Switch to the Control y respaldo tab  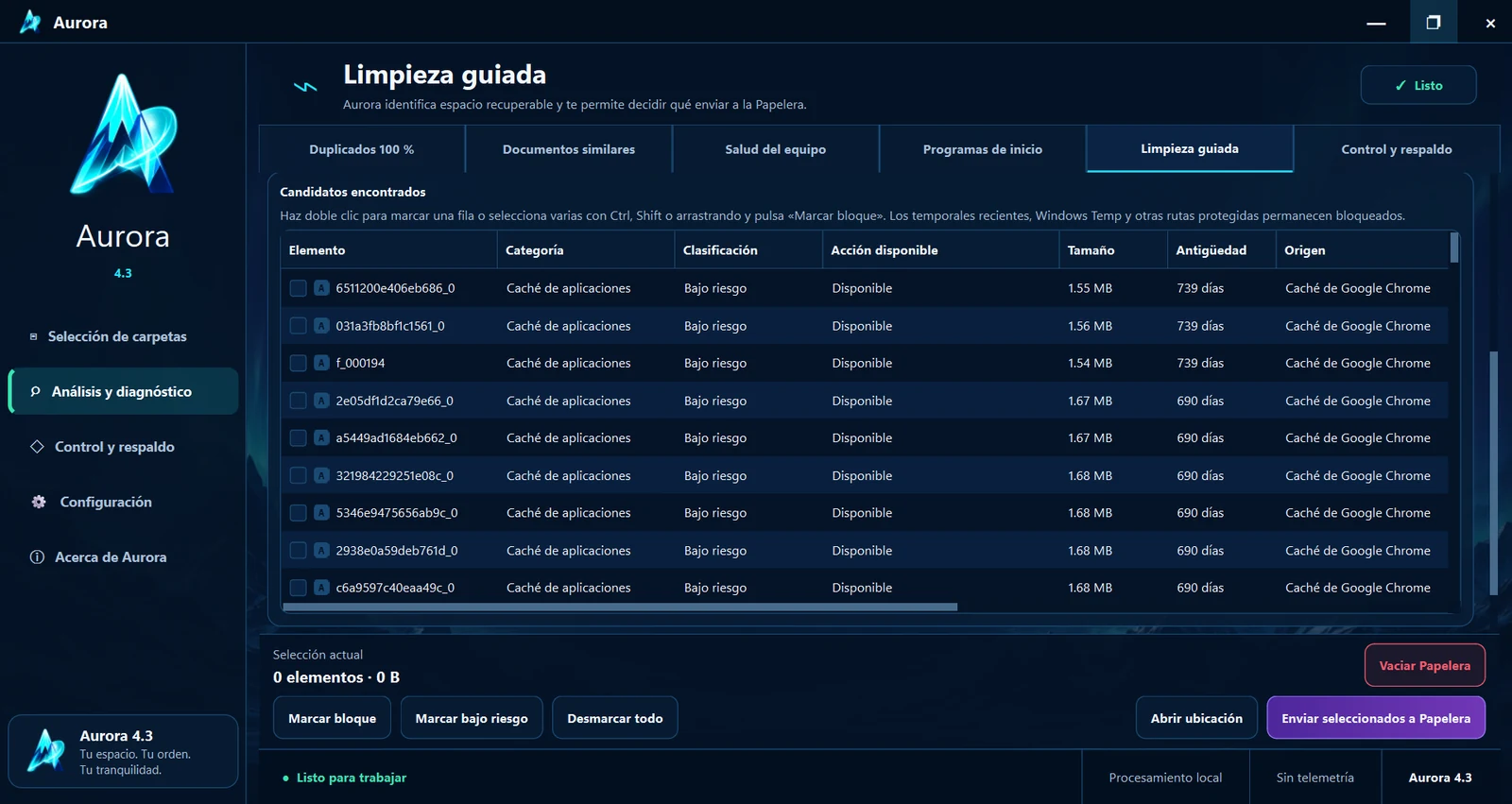[1397, 149]
